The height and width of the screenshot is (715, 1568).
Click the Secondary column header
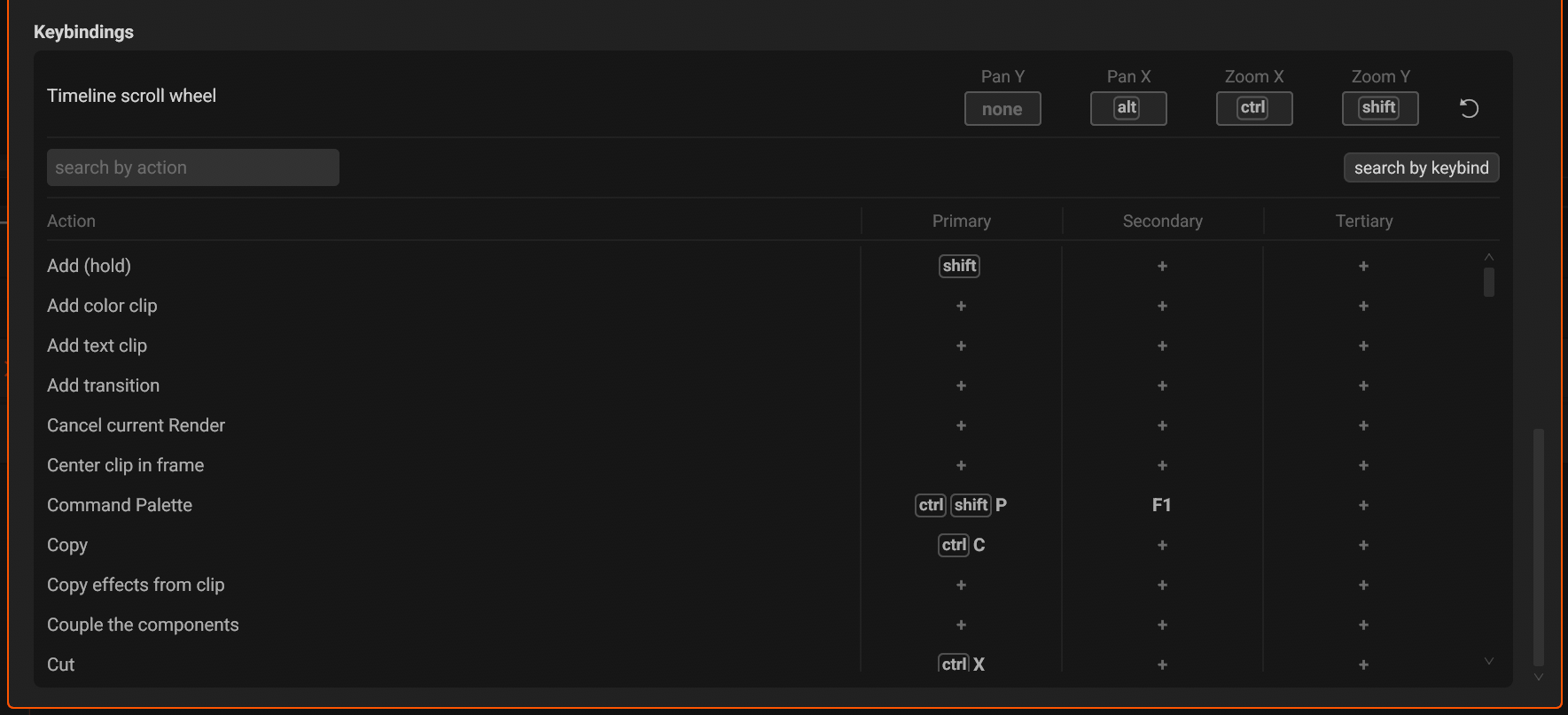pyautogui.click(x=1163, y=221)
